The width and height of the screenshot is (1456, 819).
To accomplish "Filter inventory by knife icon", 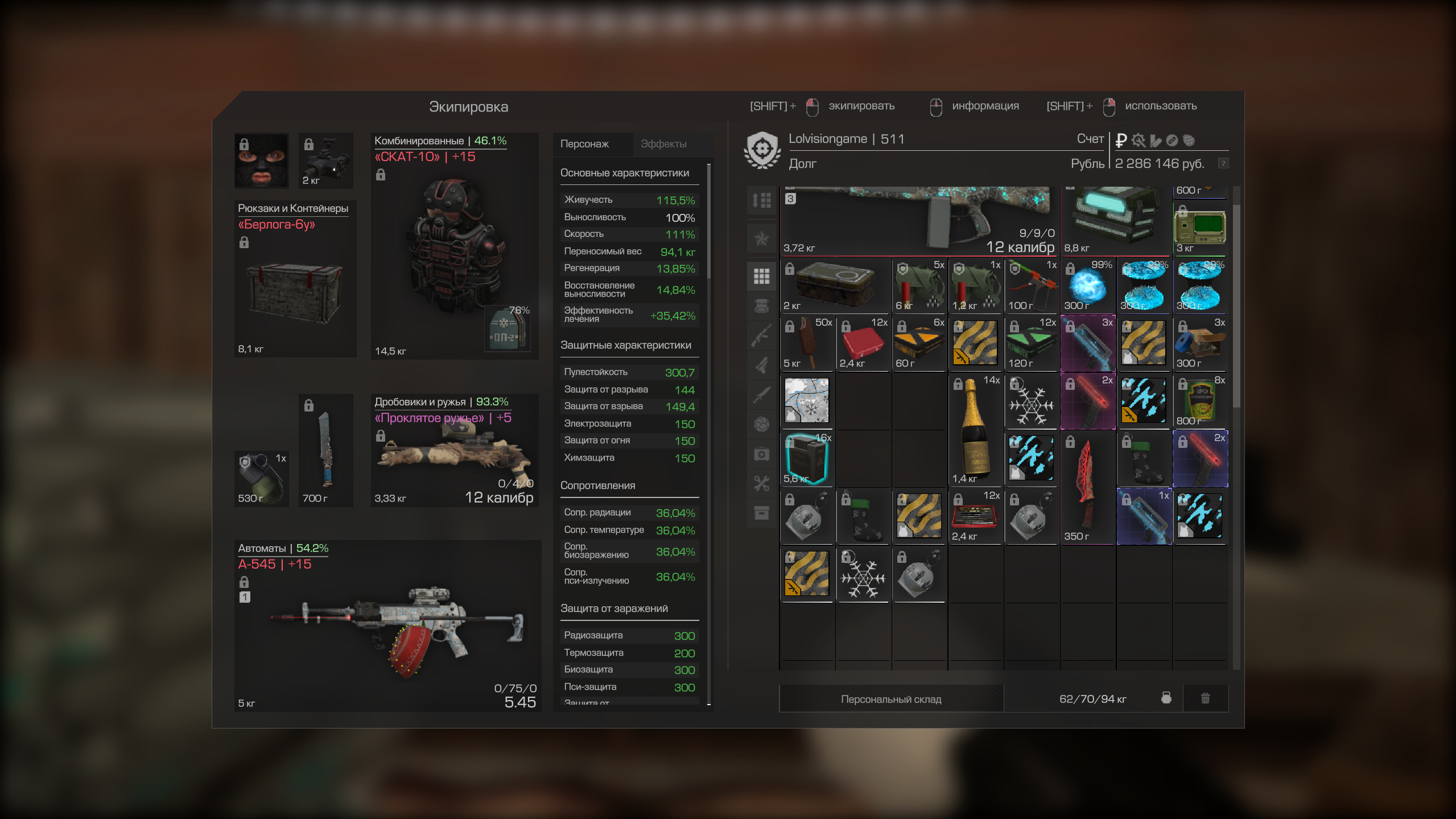I will (761, 394).
